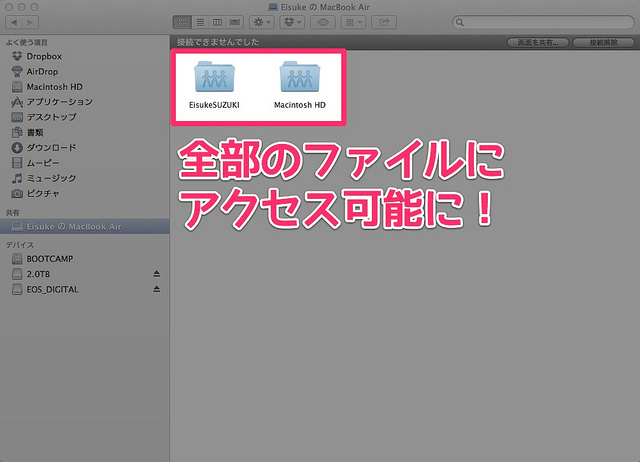Image resolution: width=640 pixels, height=462 pixels.
Task: Select the Macintosh HD shared folder icon
Action: pos(300,76)
